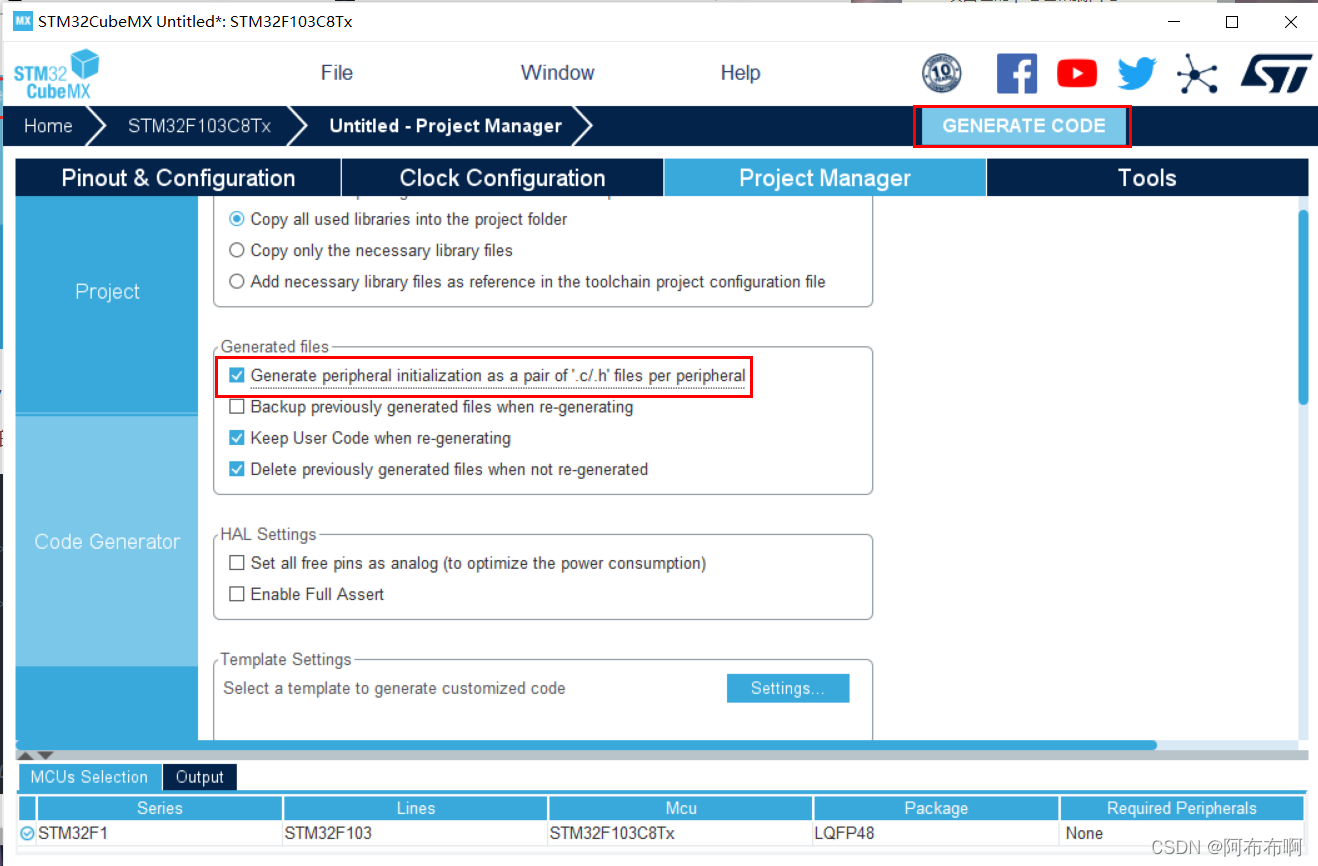
Task: Click the HAL Settings group label
Action: tap(269, 534)
